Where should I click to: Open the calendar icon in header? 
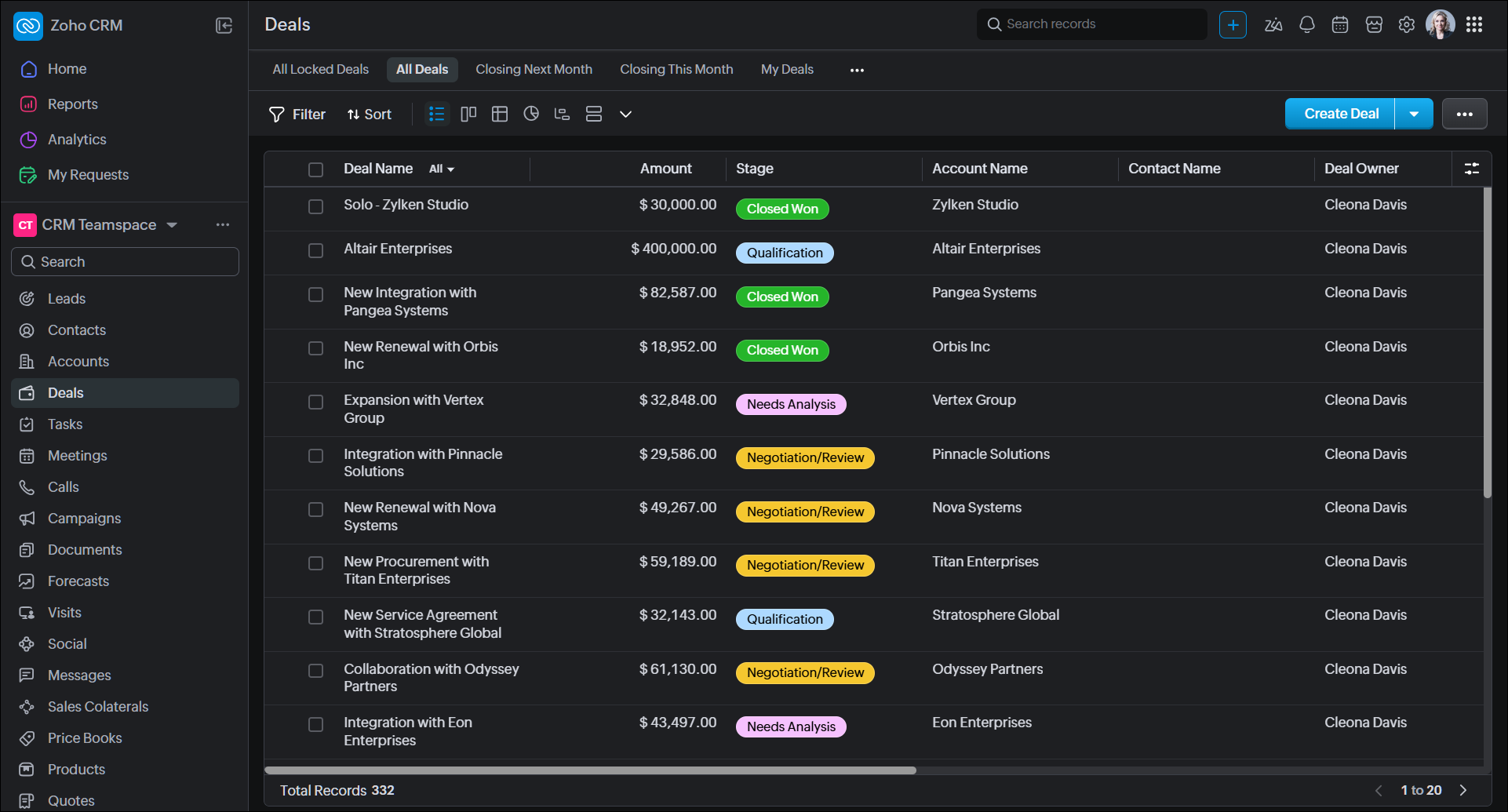tap(1340, 25)
